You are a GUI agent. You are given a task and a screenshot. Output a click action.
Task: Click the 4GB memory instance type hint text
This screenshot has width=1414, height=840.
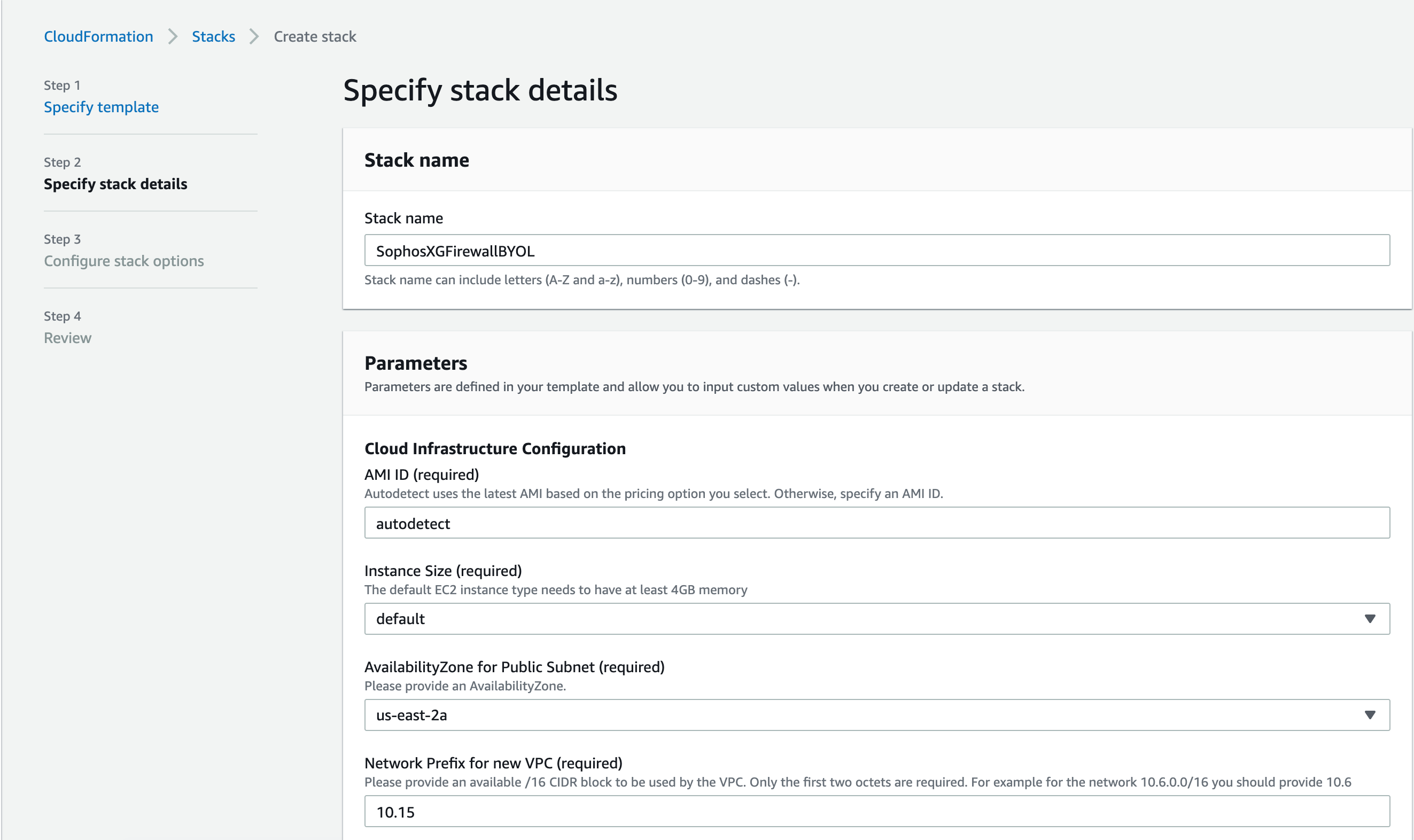(556, 590)
